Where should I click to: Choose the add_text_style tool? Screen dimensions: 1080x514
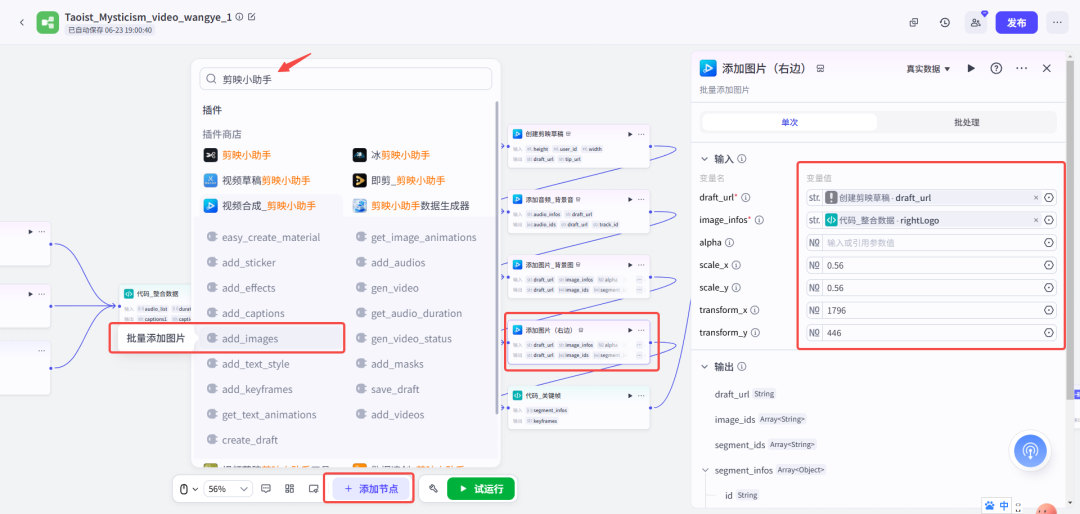point(255,364)
